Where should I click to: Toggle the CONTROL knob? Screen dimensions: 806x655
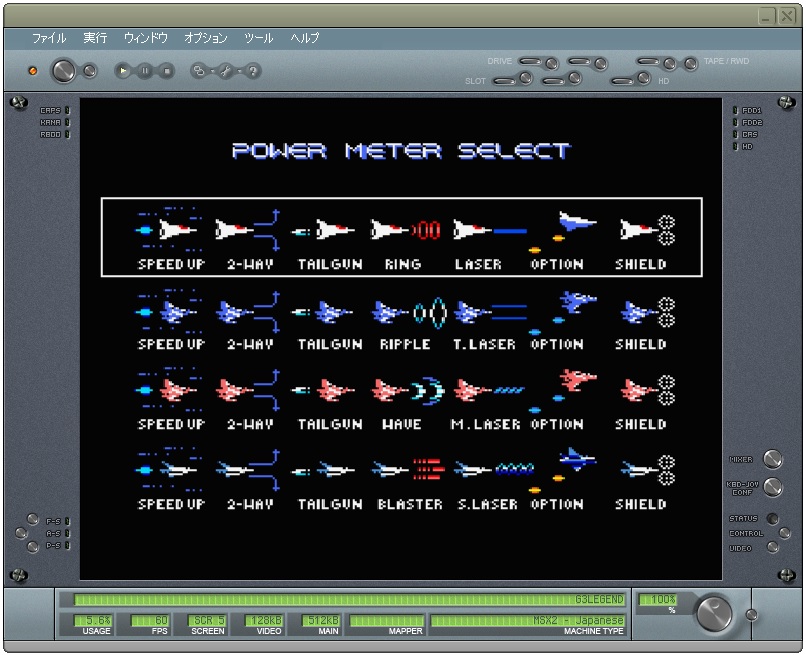pyautogui.click(x=784, y=533)
